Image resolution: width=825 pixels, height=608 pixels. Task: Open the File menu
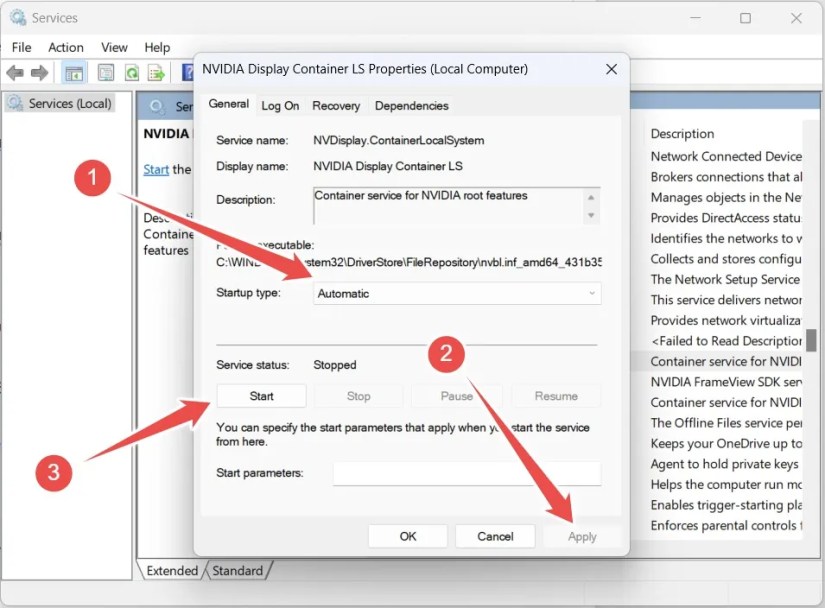point(21,47)
